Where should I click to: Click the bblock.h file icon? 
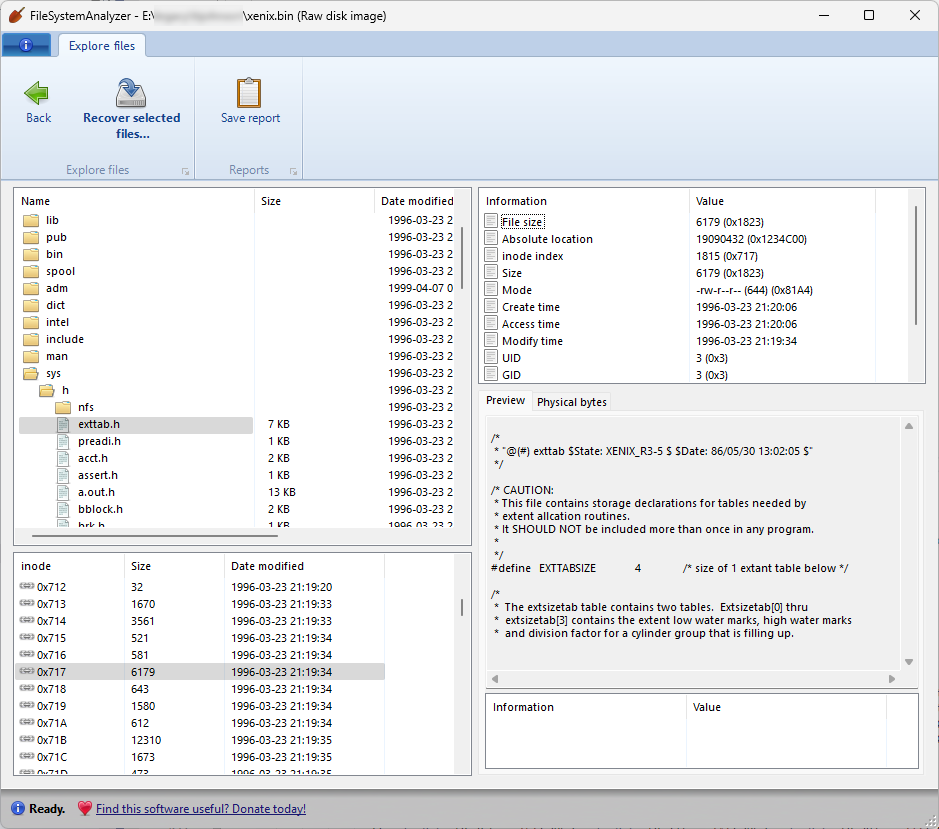63,509
